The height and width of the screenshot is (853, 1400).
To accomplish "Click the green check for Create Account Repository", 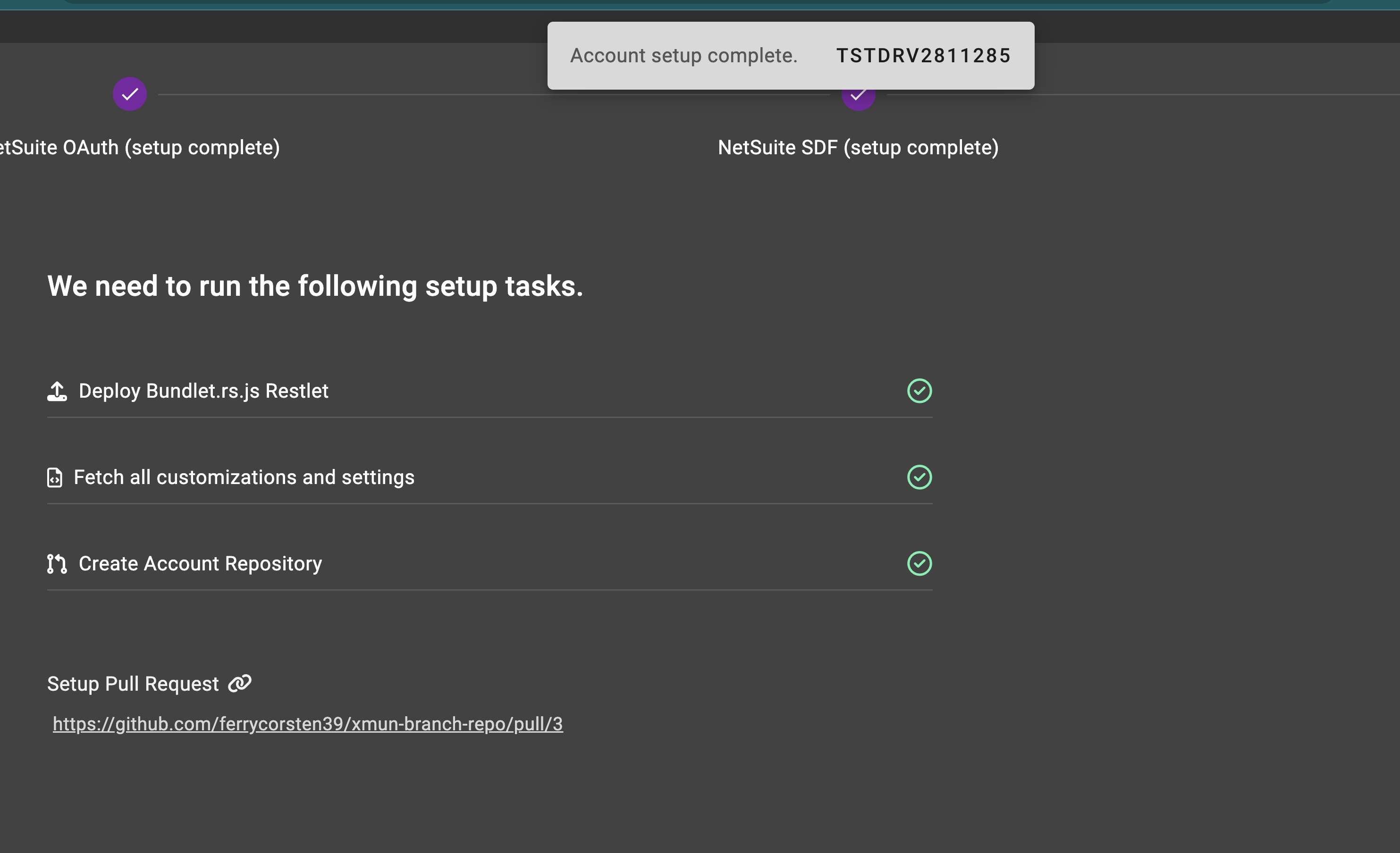I will point(919,563).
